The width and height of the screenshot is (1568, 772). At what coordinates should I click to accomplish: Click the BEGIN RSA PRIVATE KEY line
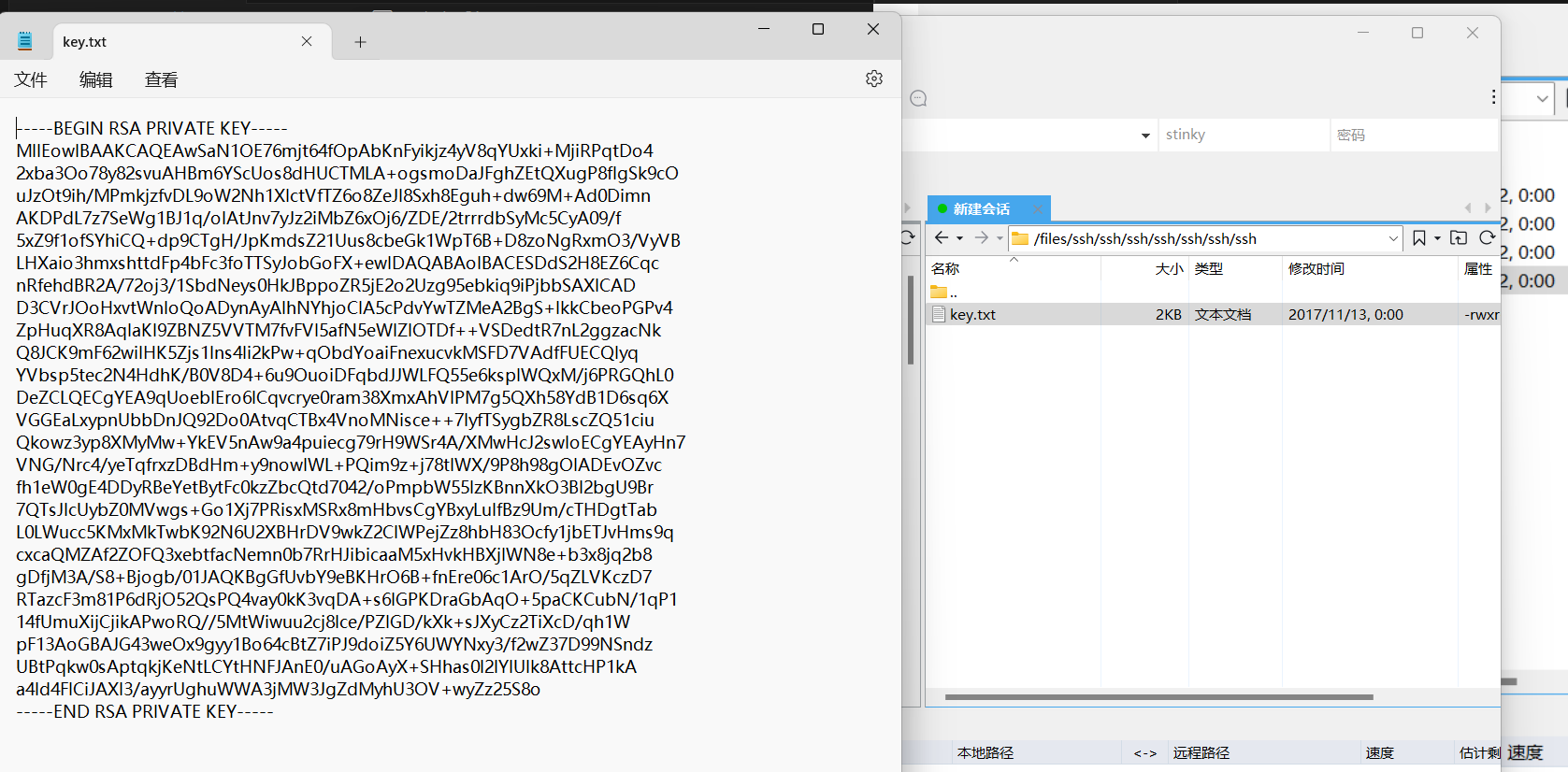[151, 128]
